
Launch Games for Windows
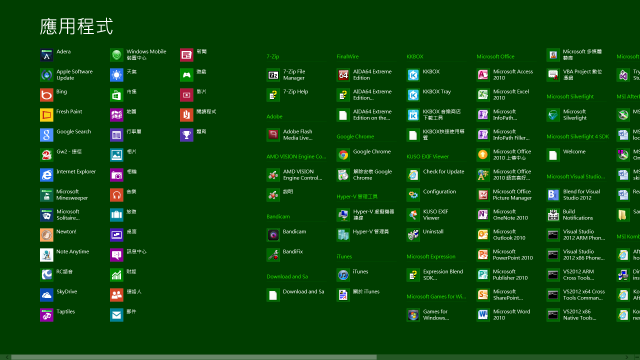[x=413, y=315]
